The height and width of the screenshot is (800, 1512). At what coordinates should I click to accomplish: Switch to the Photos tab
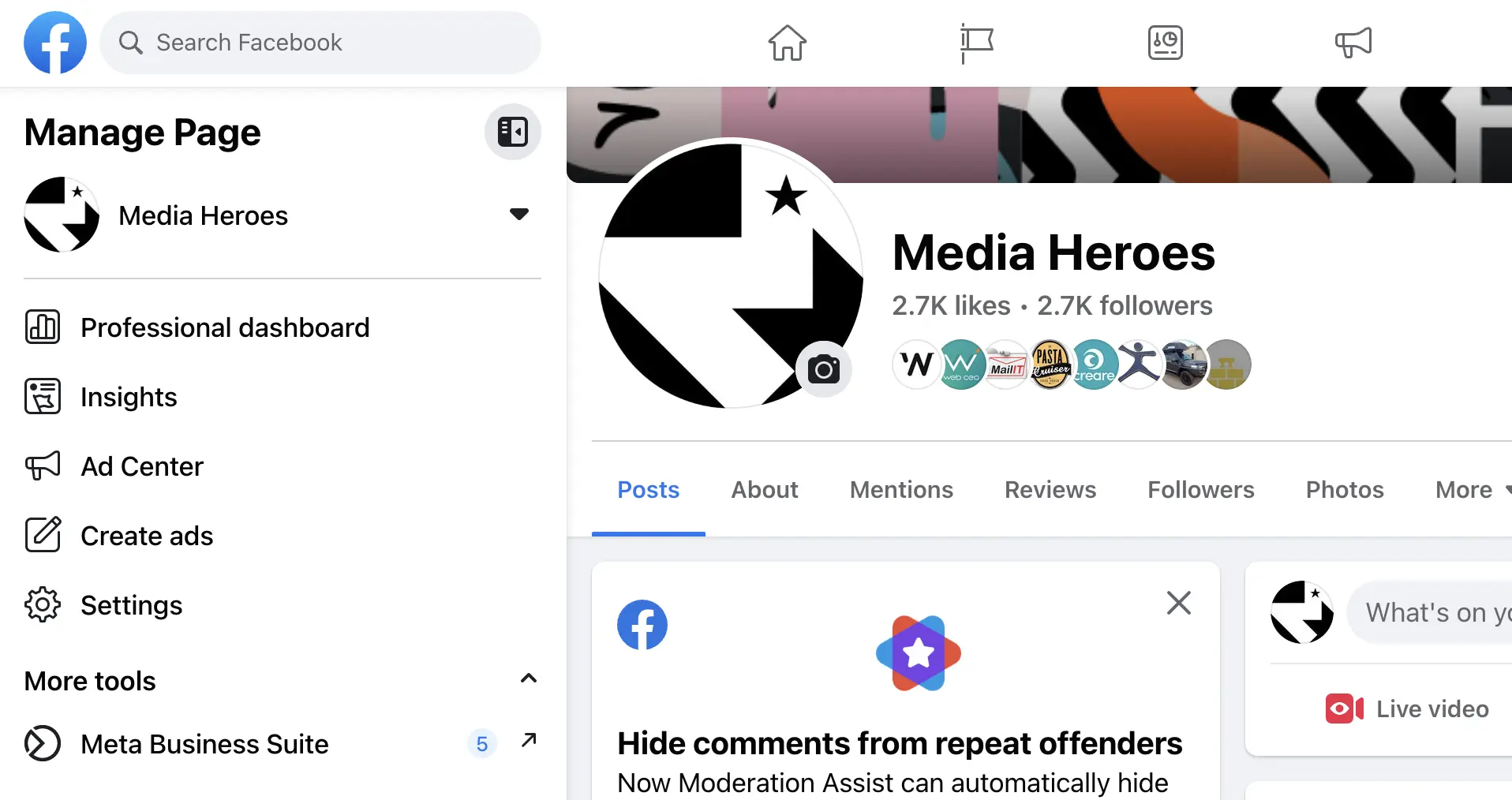(1345, 489)
